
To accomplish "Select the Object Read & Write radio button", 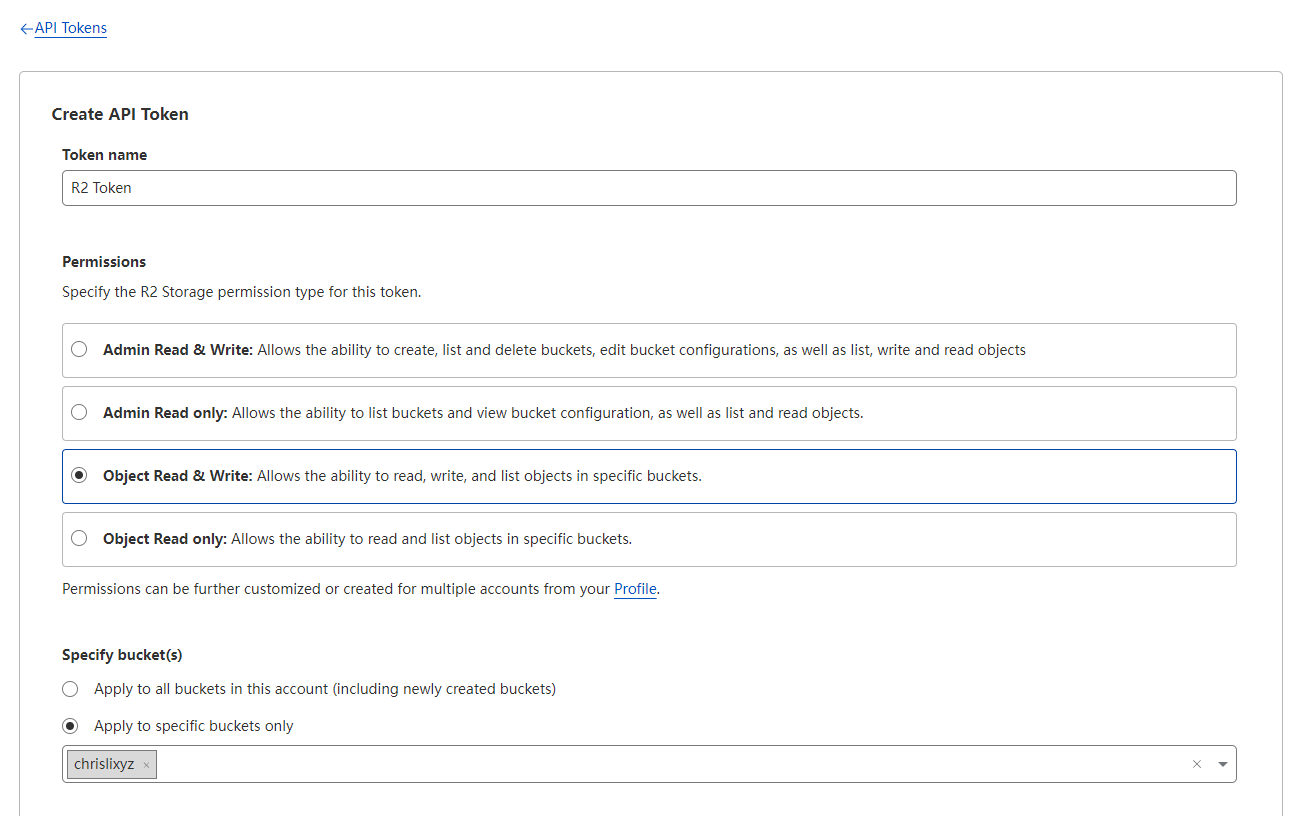I will (79, 476).
